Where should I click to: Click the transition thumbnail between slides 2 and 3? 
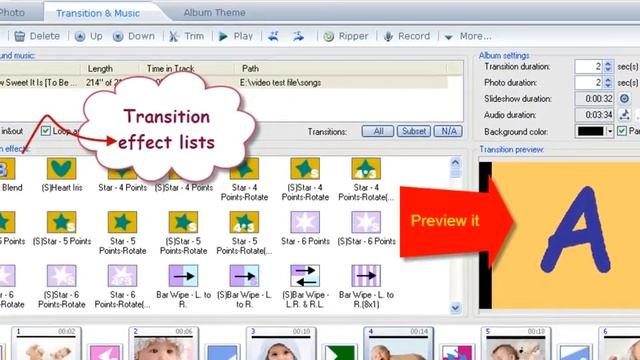[x=222, y=353]
